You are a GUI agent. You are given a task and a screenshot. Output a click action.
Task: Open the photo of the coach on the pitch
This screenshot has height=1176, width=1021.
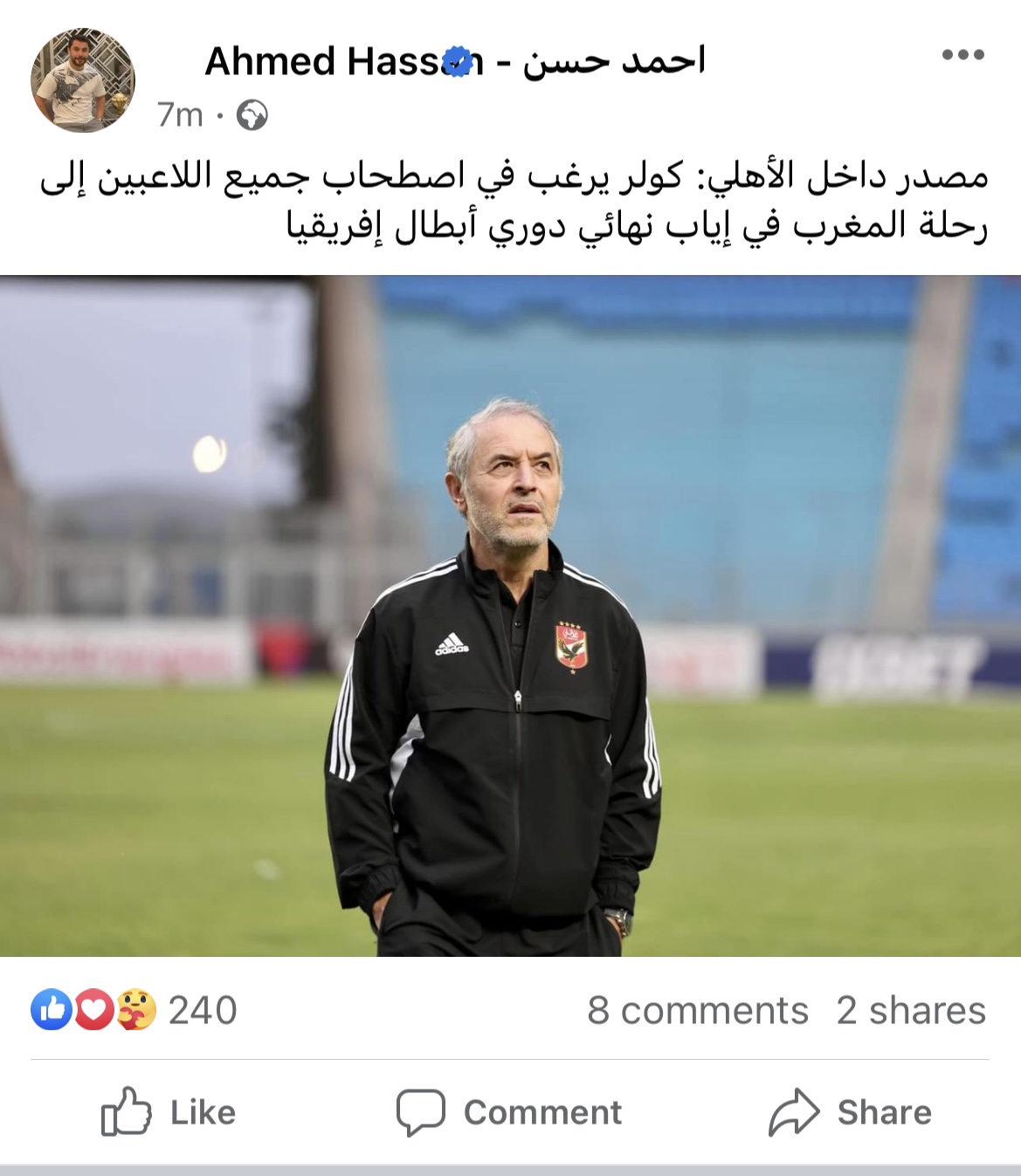510,616
